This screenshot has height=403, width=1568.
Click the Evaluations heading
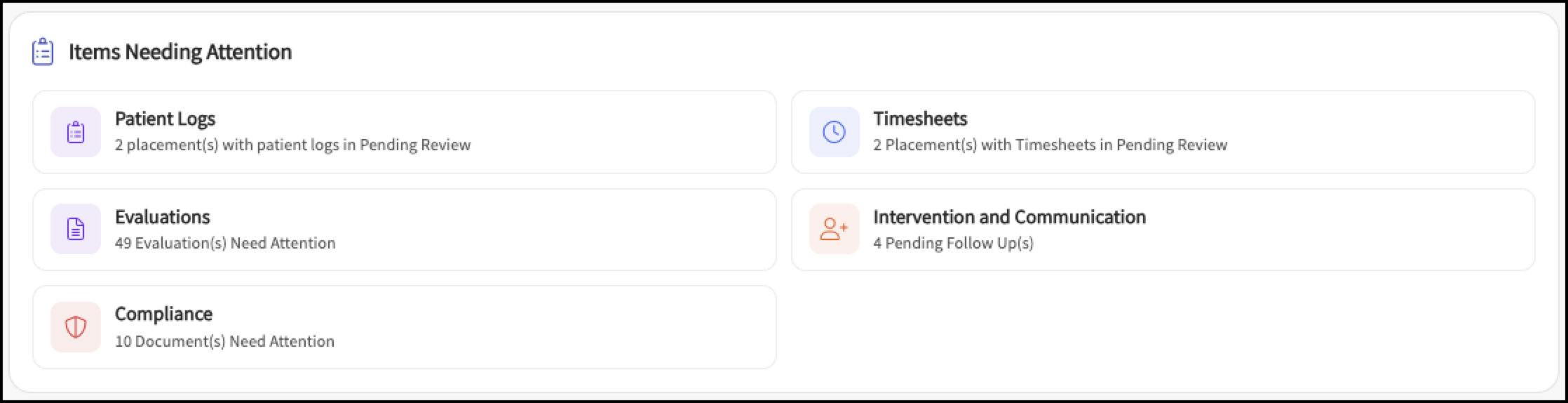point(163,217)
